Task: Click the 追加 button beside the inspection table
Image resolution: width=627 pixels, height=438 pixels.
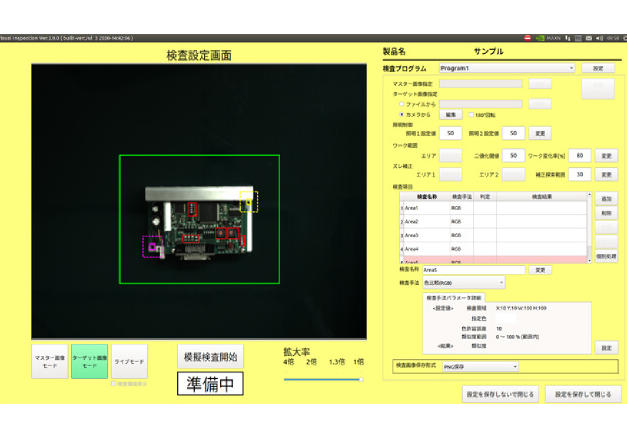Action: 606,199
